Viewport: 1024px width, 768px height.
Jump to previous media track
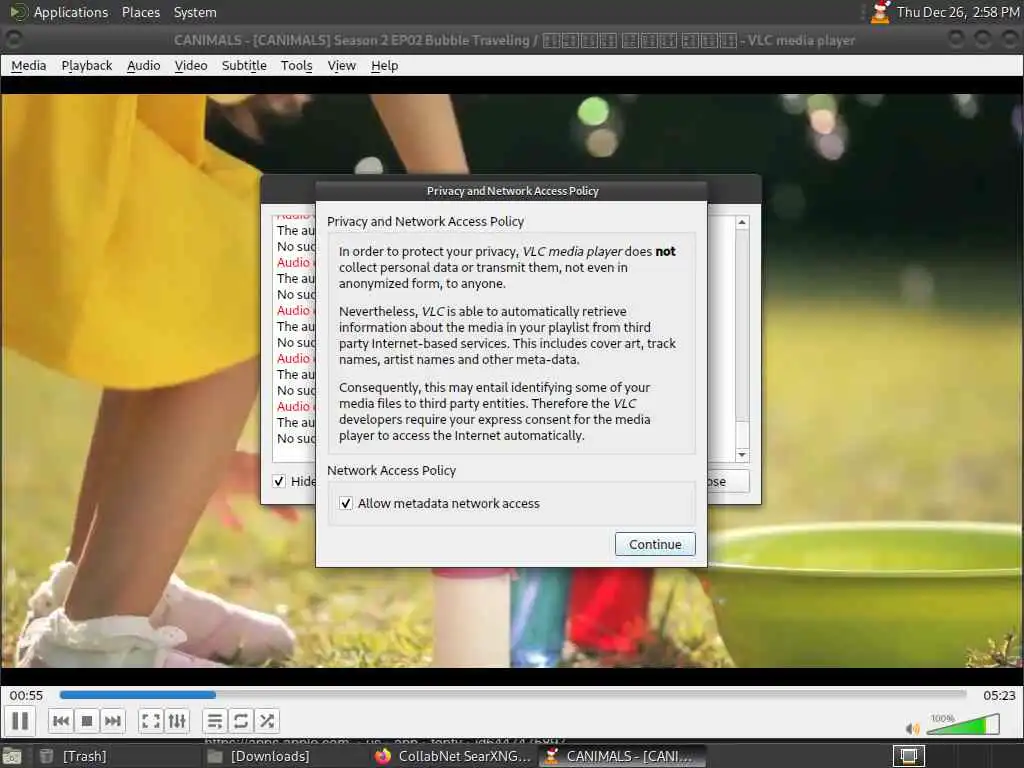61,721
